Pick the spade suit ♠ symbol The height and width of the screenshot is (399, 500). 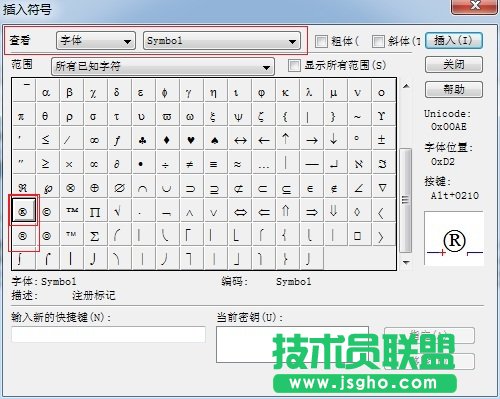(x=216, y=139)
